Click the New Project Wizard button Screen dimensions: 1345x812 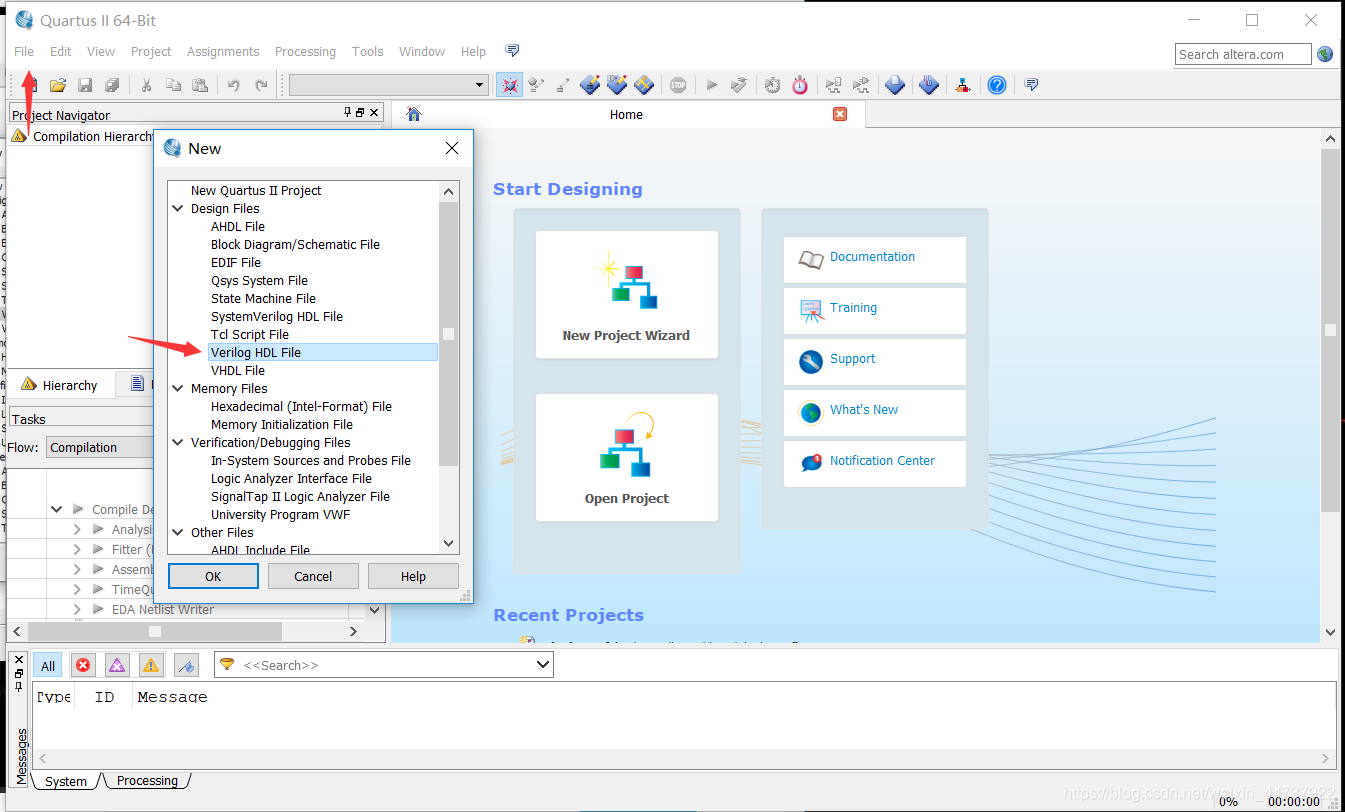coord(627,295)
